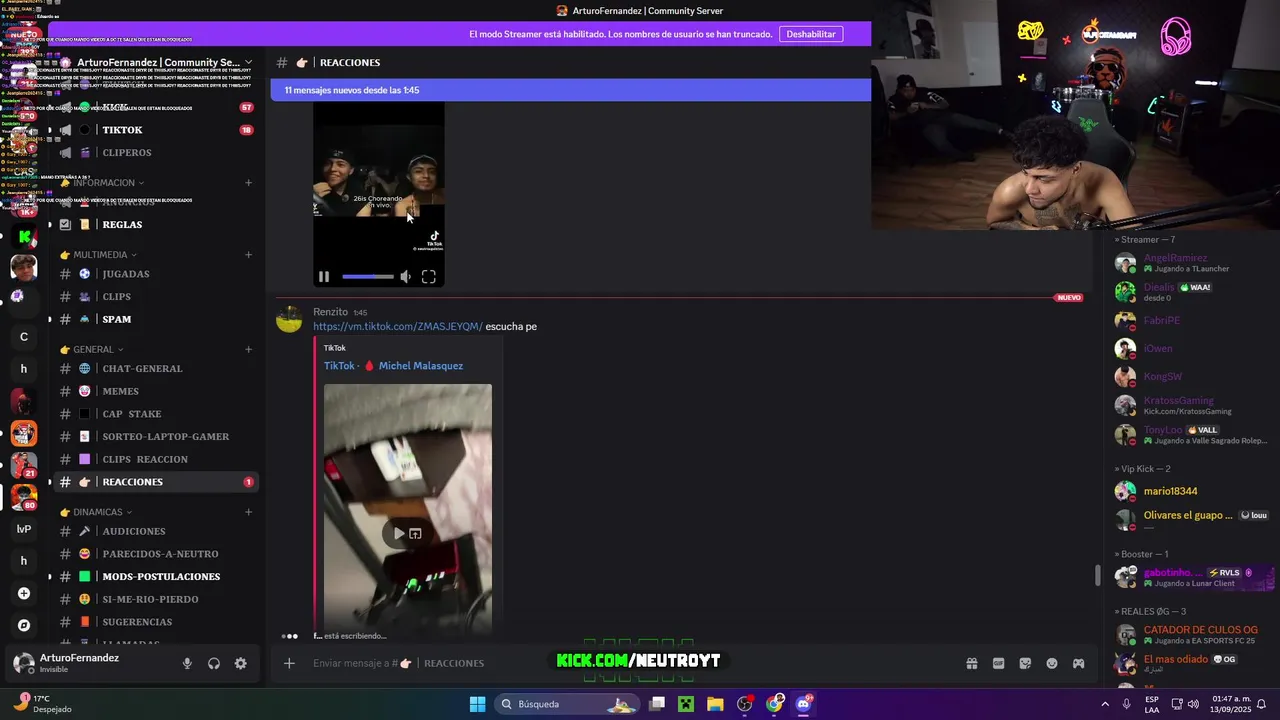Collapse the INFORMACION category
This screenshot has width=1280, height=720.
click(x=102, y=183)
